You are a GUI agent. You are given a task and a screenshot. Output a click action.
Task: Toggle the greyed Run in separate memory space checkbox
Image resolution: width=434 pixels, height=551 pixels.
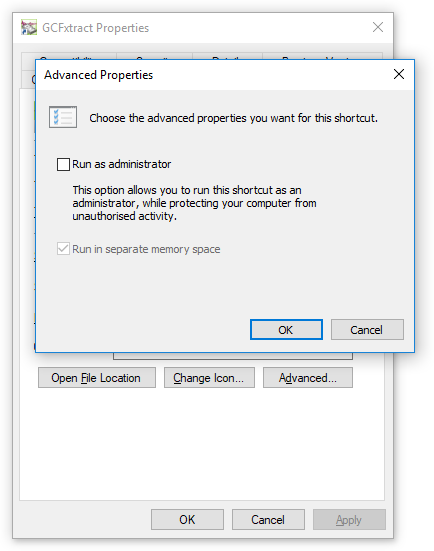(x=63, y=249)
